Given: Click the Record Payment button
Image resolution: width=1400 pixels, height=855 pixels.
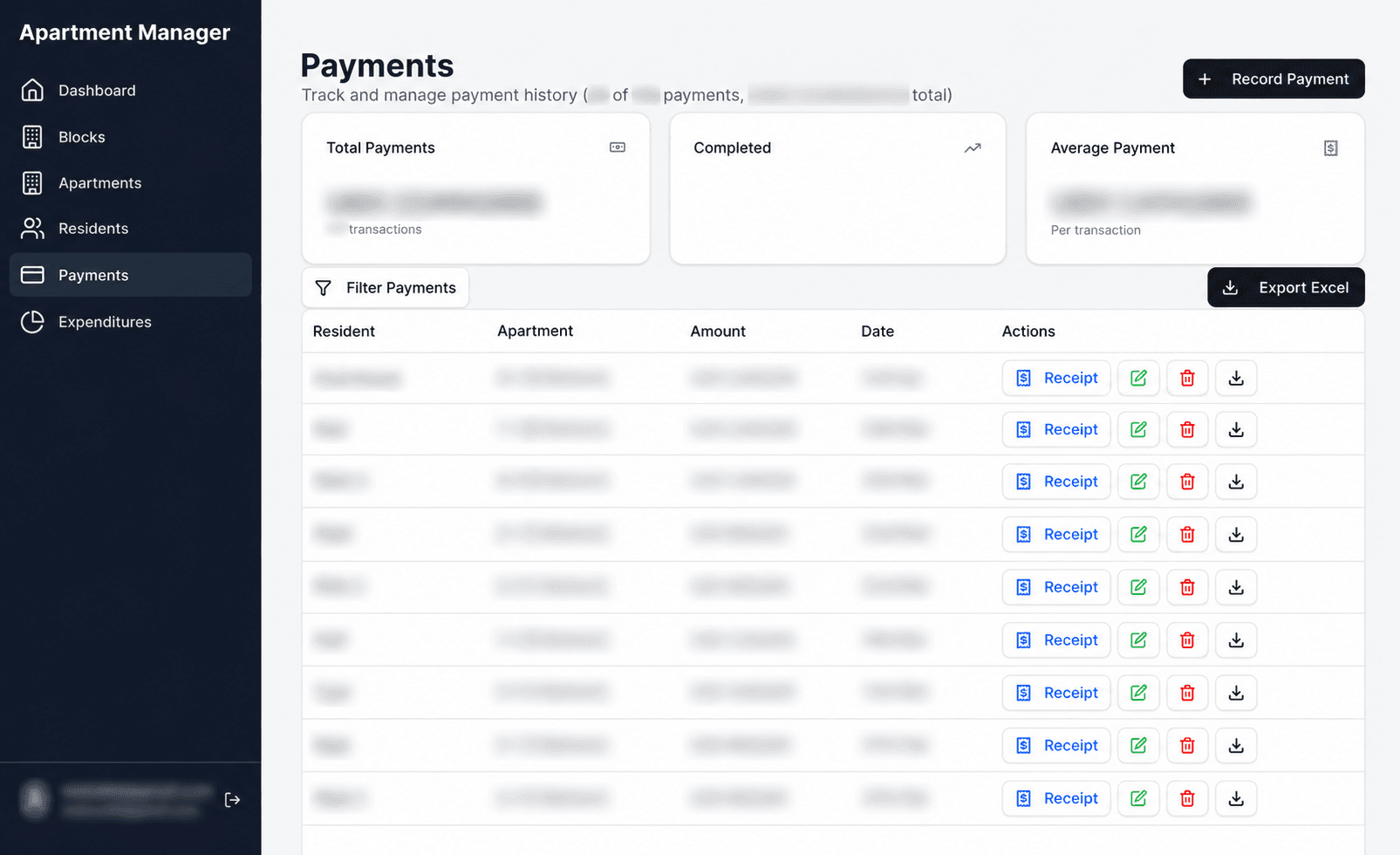Looking at the screenshot, I should pos(1274,79).
